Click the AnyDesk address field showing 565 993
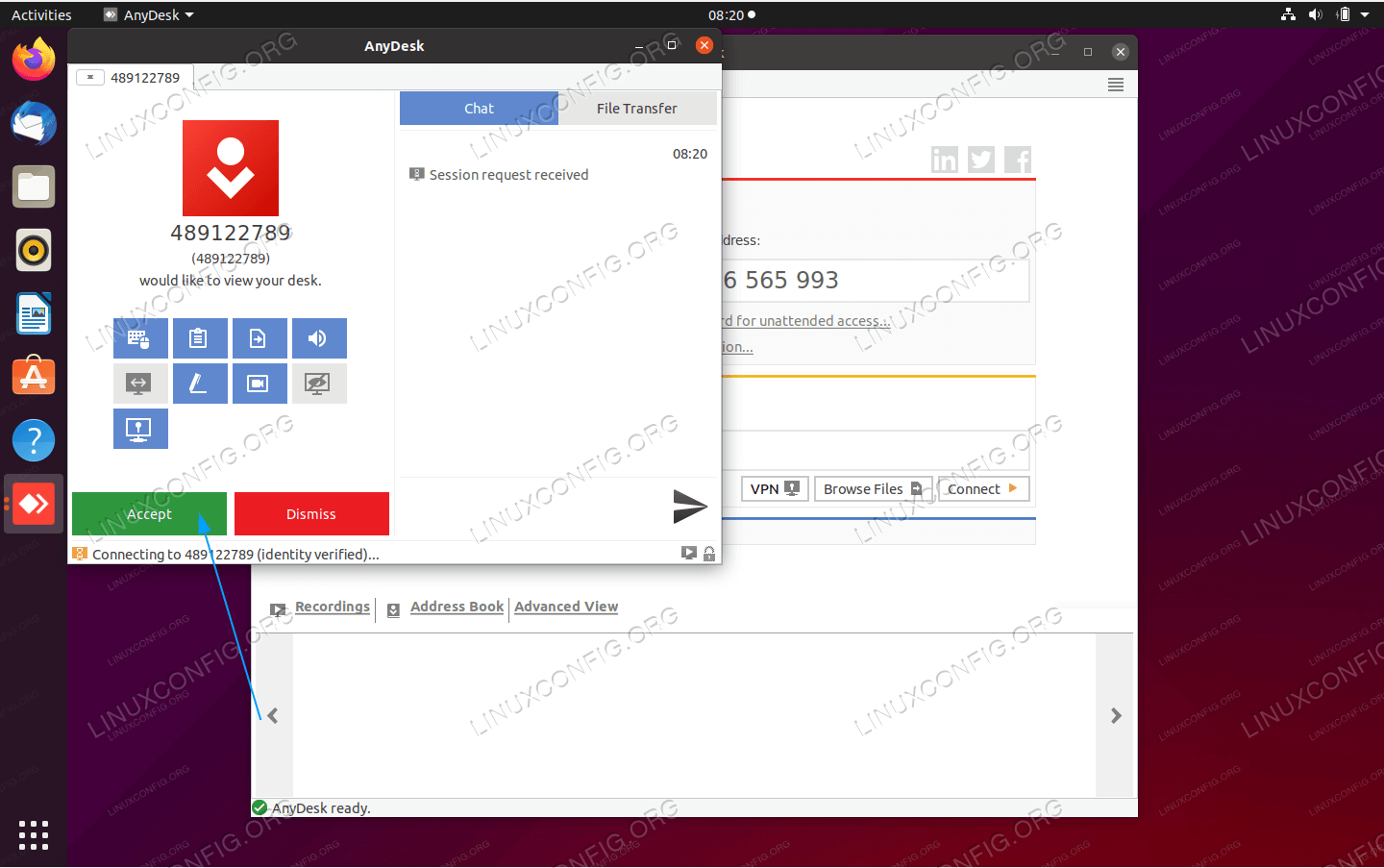The image size is (1384, 868). point(876,281)
